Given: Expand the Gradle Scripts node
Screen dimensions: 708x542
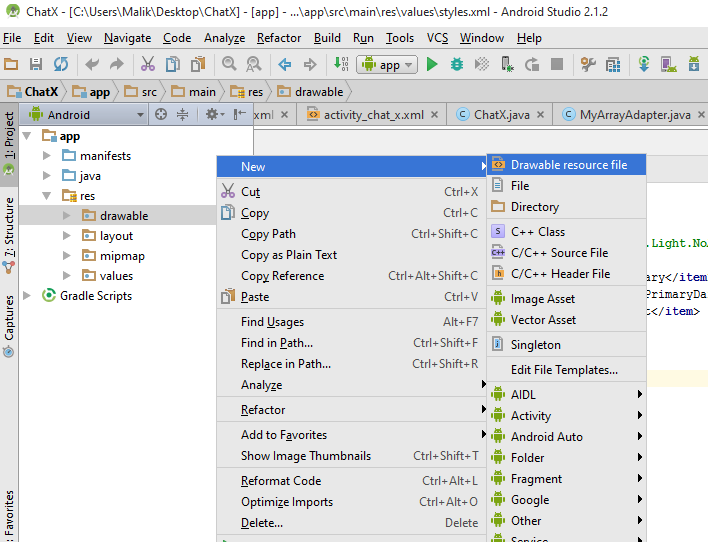Looking at the screenshot, I should (x=27, y=295).
